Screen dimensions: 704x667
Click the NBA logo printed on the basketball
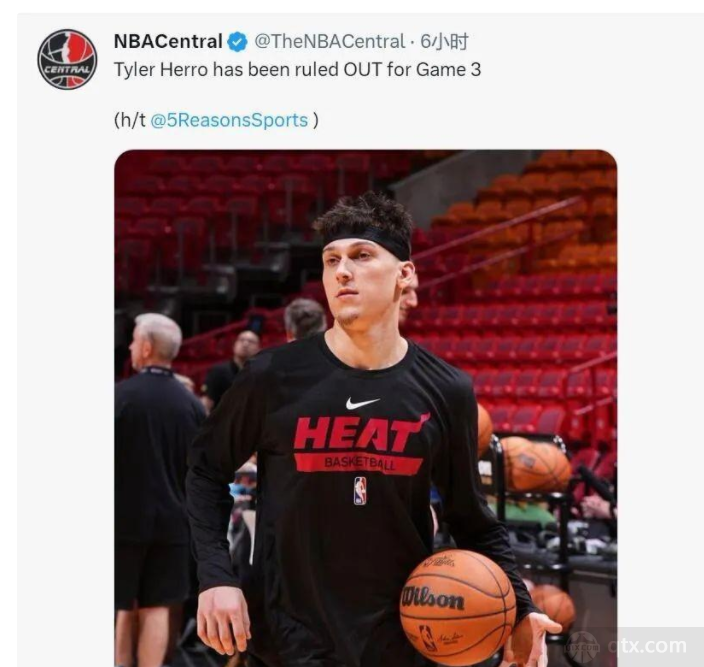click(427, 638)
